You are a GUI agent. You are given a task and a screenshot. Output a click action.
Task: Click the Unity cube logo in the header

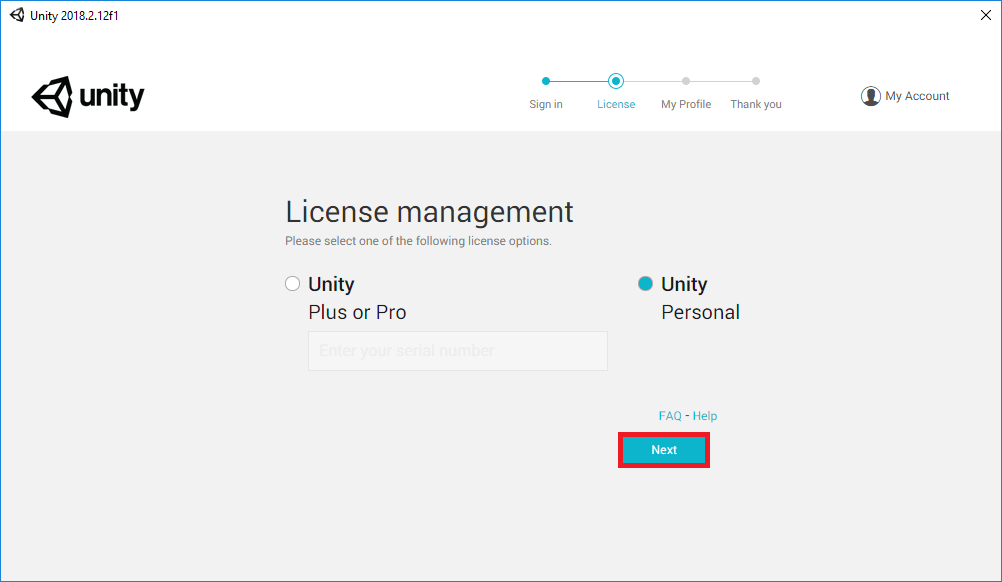[53, 96]
